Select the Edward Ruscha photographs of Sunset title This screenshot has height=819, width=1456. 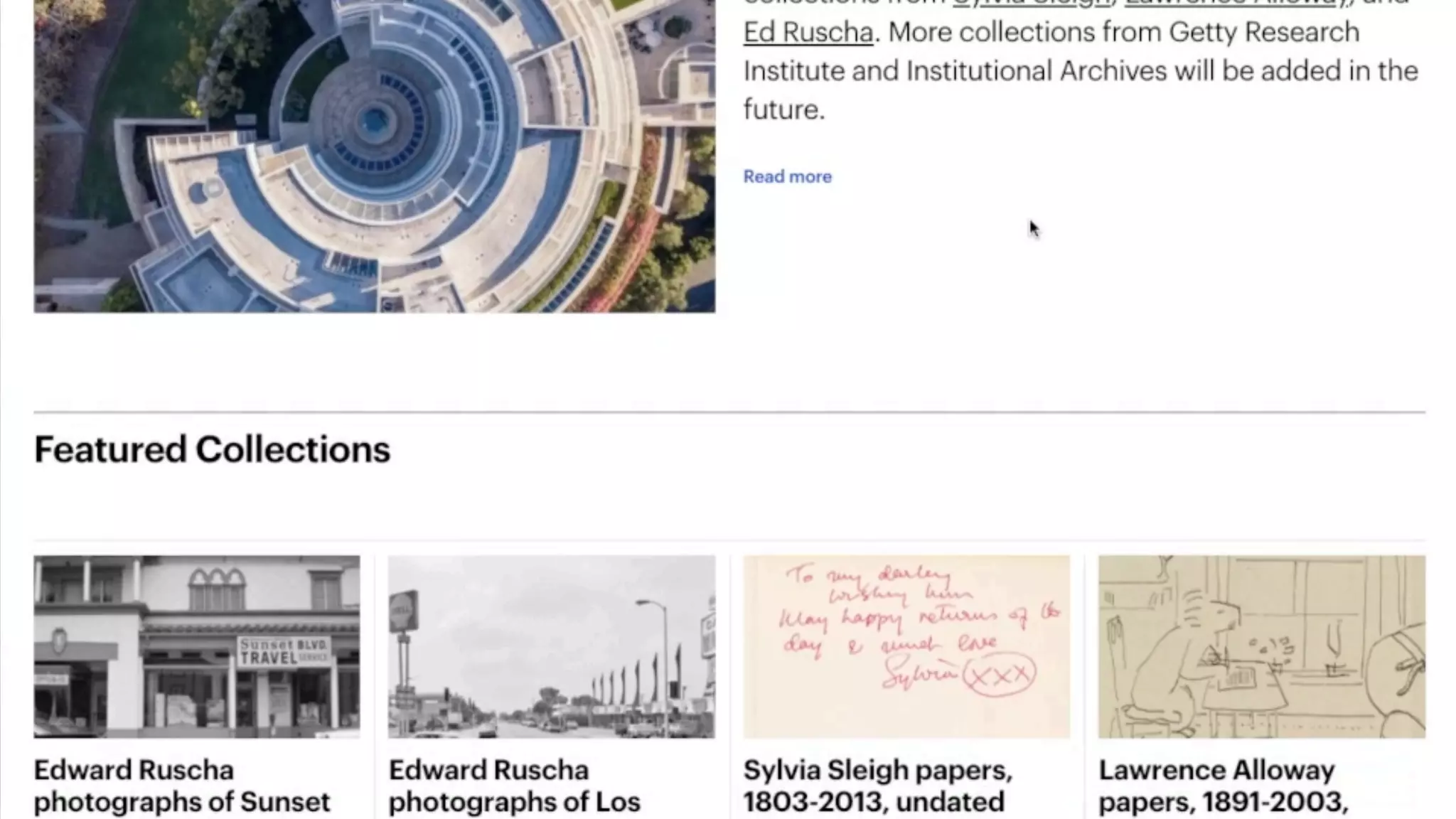pyautogui.click(x=182, y=786)
